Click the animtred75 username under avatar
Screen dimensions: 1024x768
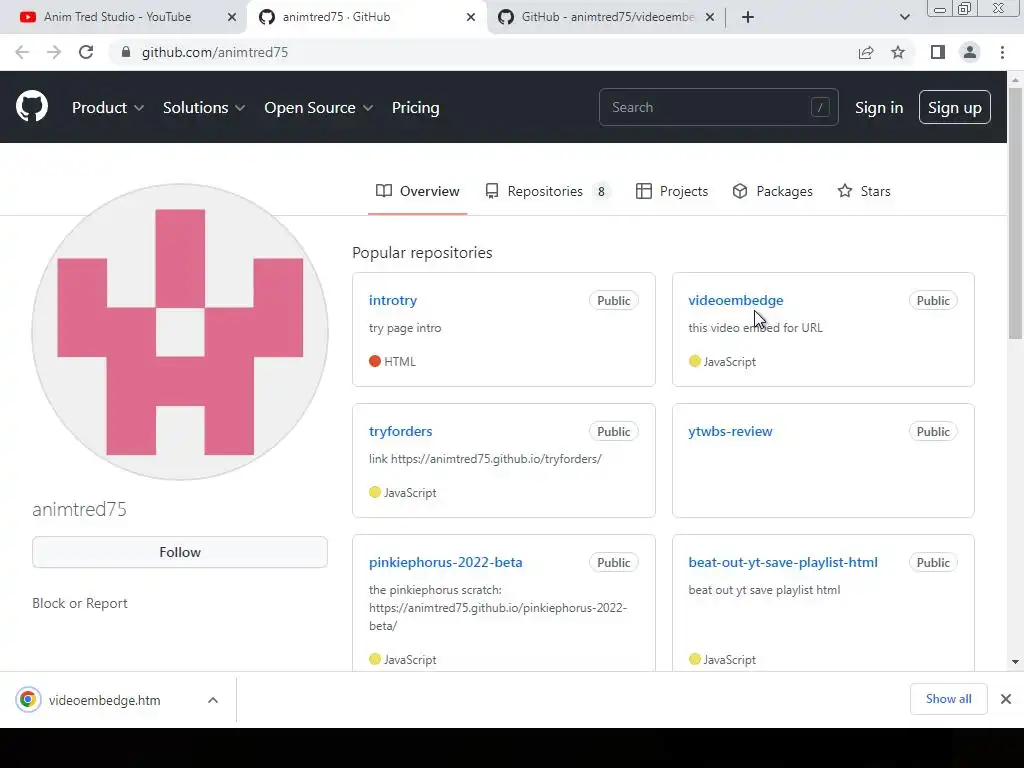point(80,509)
